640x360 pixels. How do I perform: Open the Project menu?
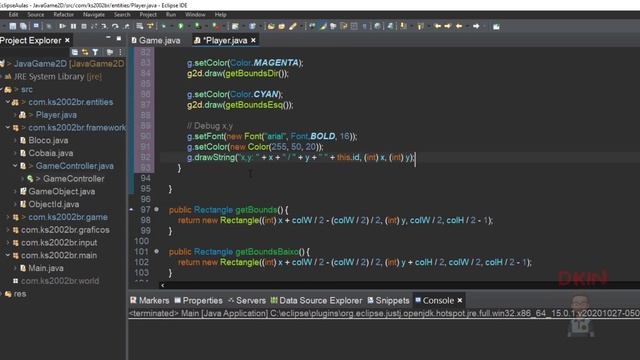pyautogui.click(x=148, y=15)
